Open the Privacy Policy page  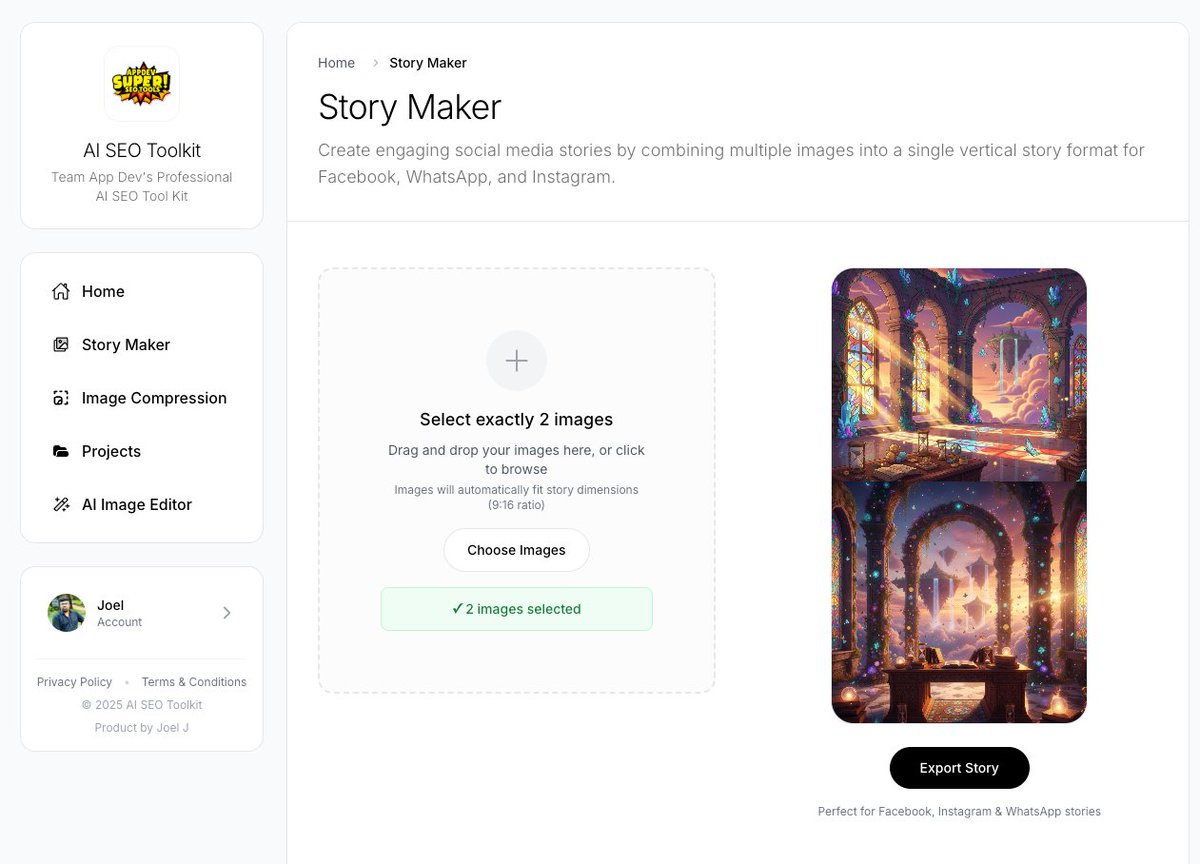pos(74,681)
